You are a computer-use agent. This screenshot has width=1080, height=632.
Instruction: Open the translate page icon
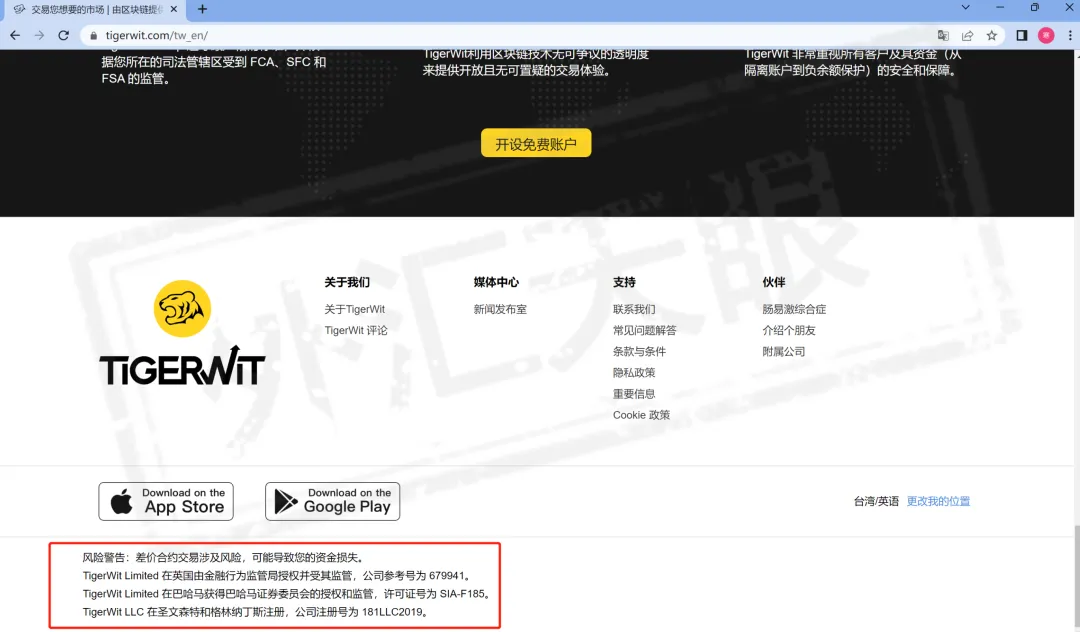(943, 36)
